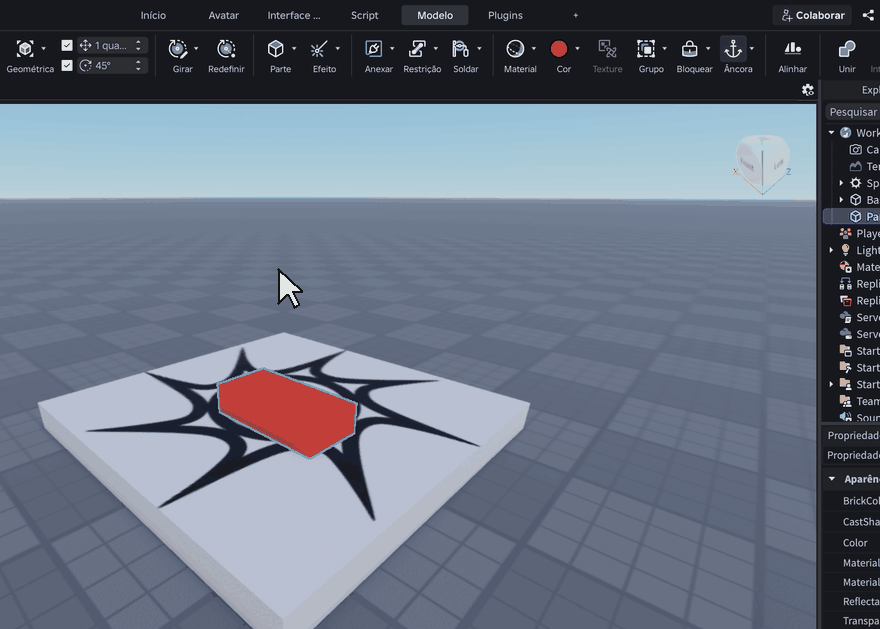Open the Avatar tab
Viewport: 880px width, 629px height.
click(x=223, y=15)
